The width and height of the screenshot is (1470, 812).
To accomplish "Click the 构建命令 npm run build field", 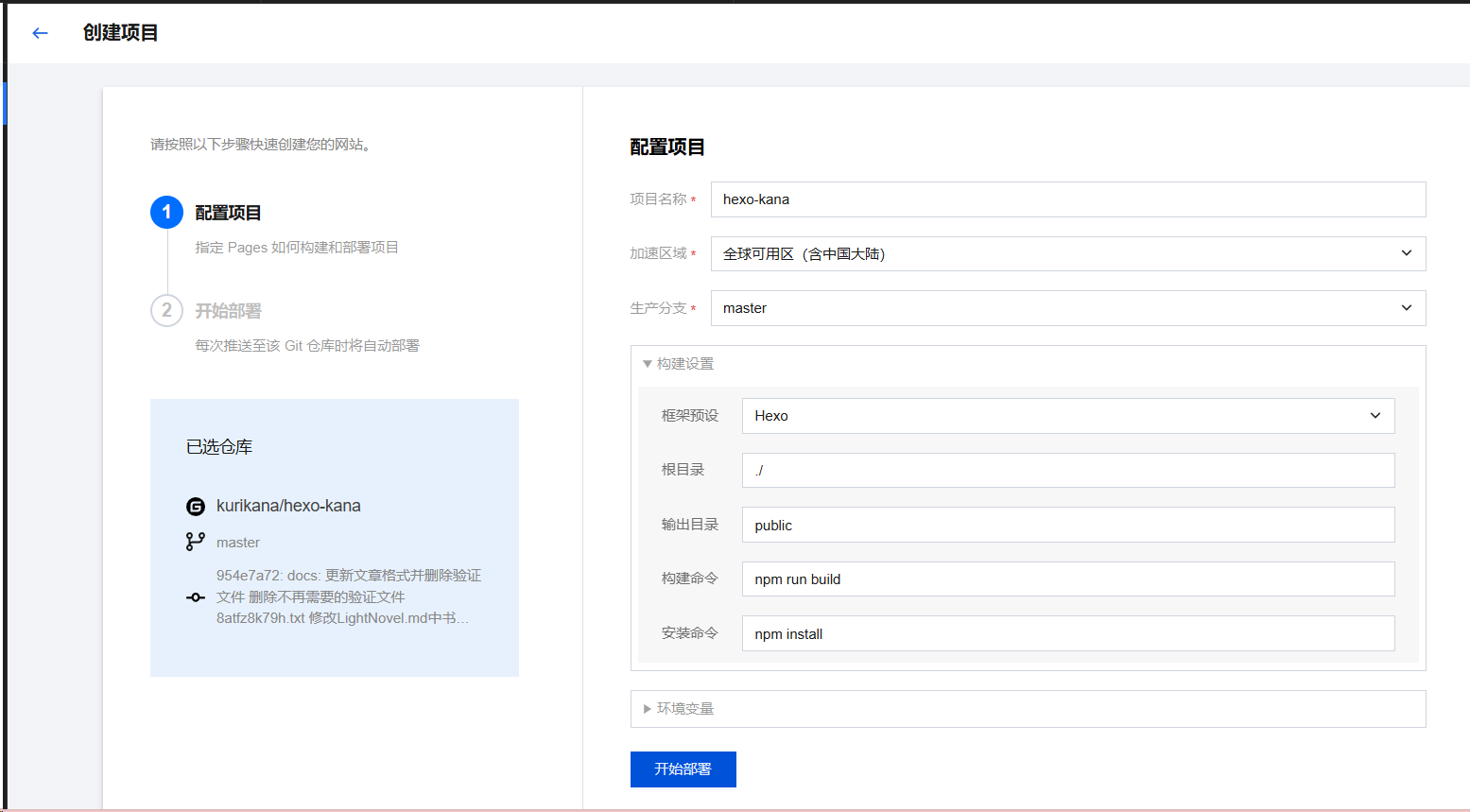I will coord(1067,579).
